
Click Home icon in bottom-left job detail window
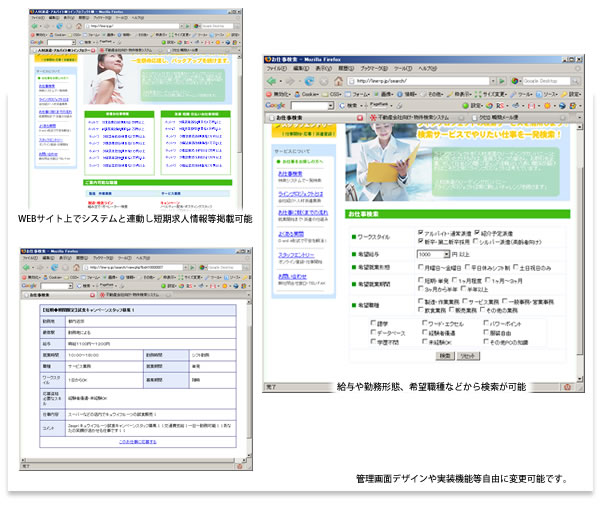coord(76,267)
